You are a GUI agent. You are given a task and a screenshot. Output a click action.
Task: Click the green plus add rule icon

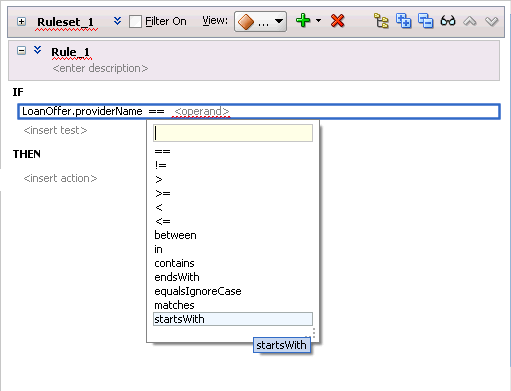pyautogui.click(x=303, y=20)
